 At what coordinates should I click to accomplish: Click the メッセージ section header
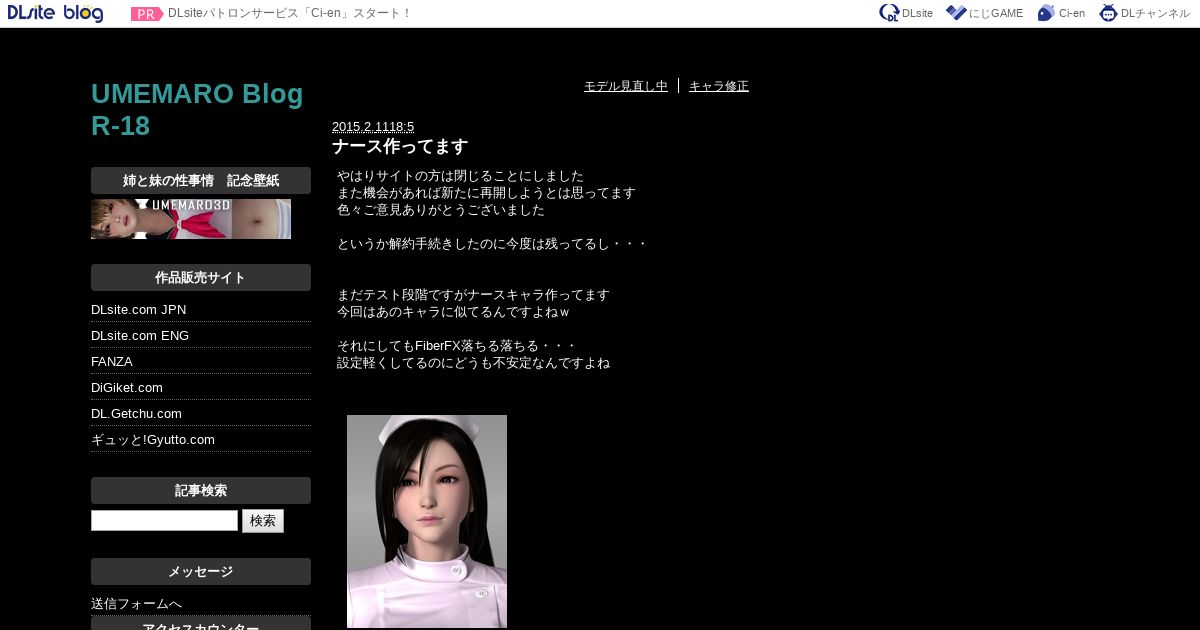click(x=201, y=572)
